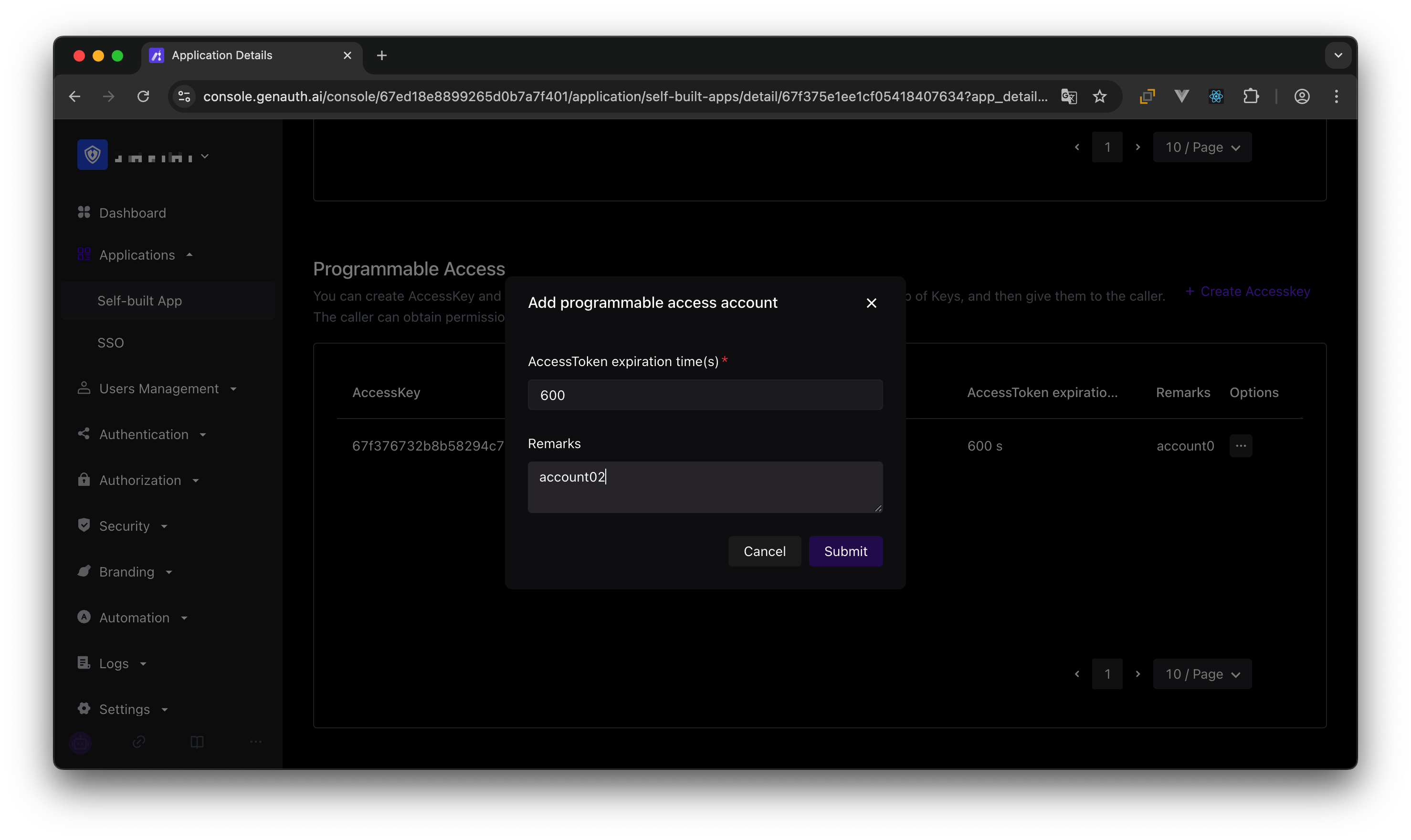
Task: Click the 600 s expiration cell
Action: (x=984, y=445)
